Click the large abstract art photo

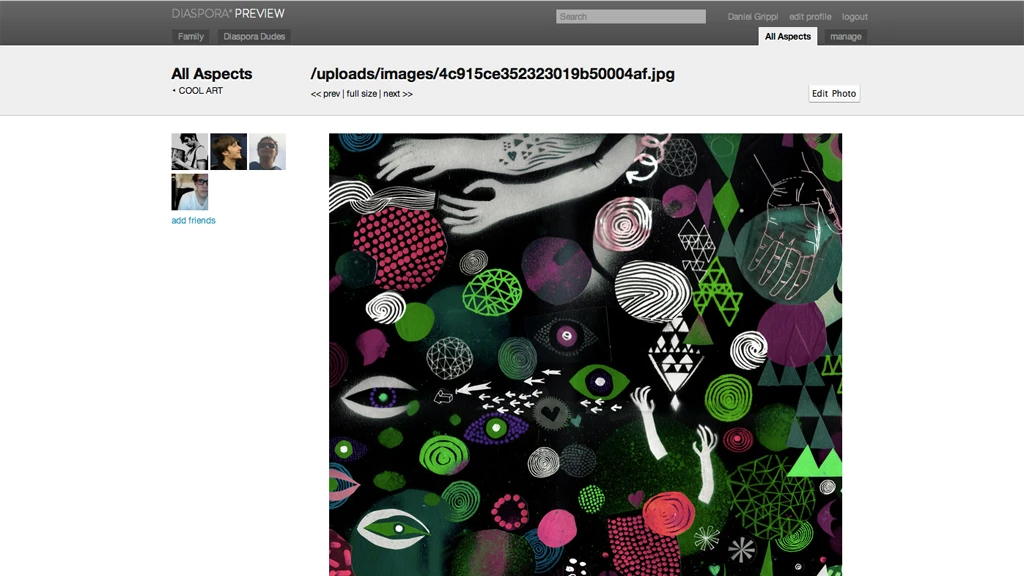pyautogui.click(x=585, y=355)
